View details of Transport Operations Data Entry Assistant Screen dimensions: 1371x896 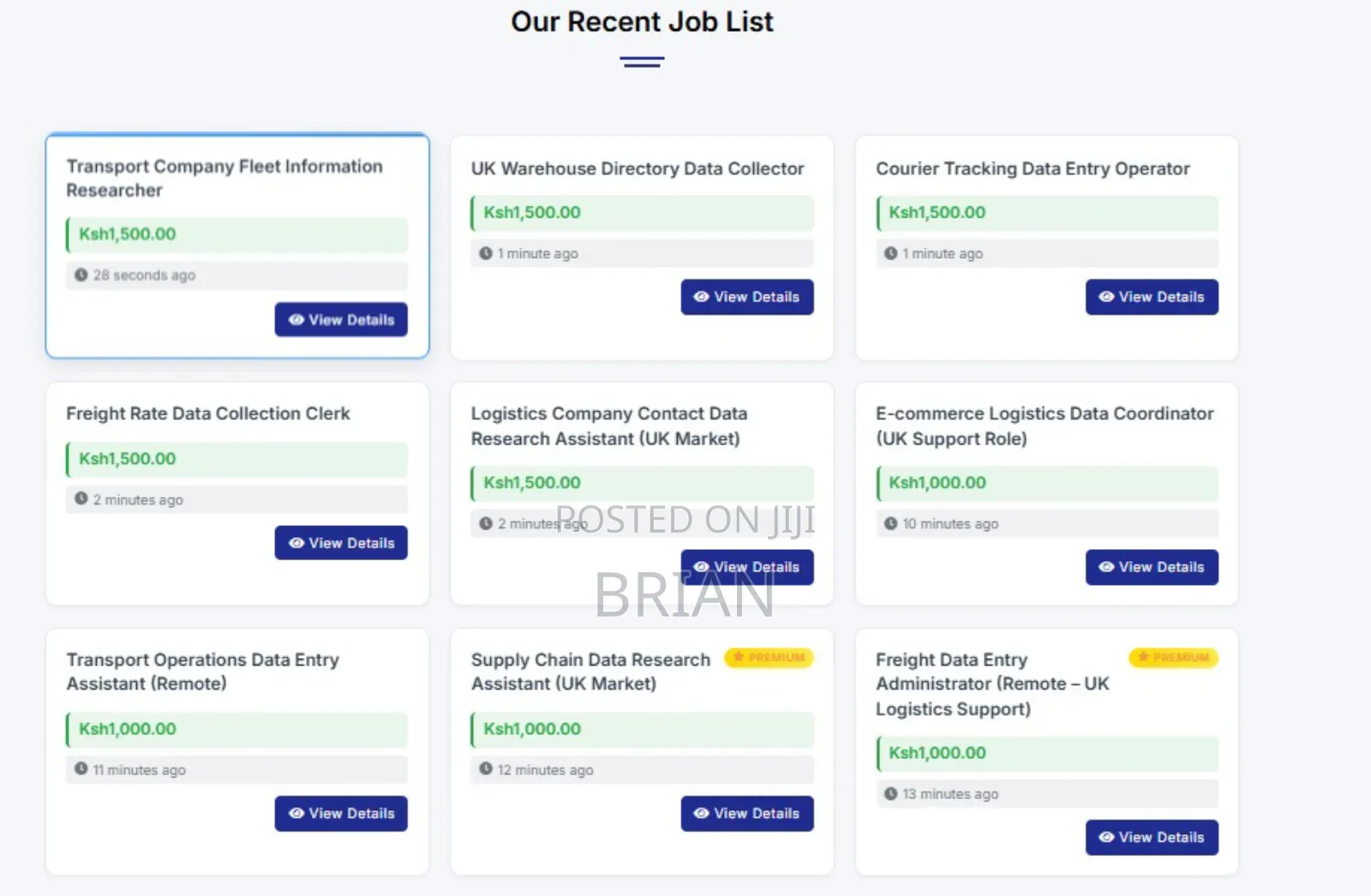point(341,814)
